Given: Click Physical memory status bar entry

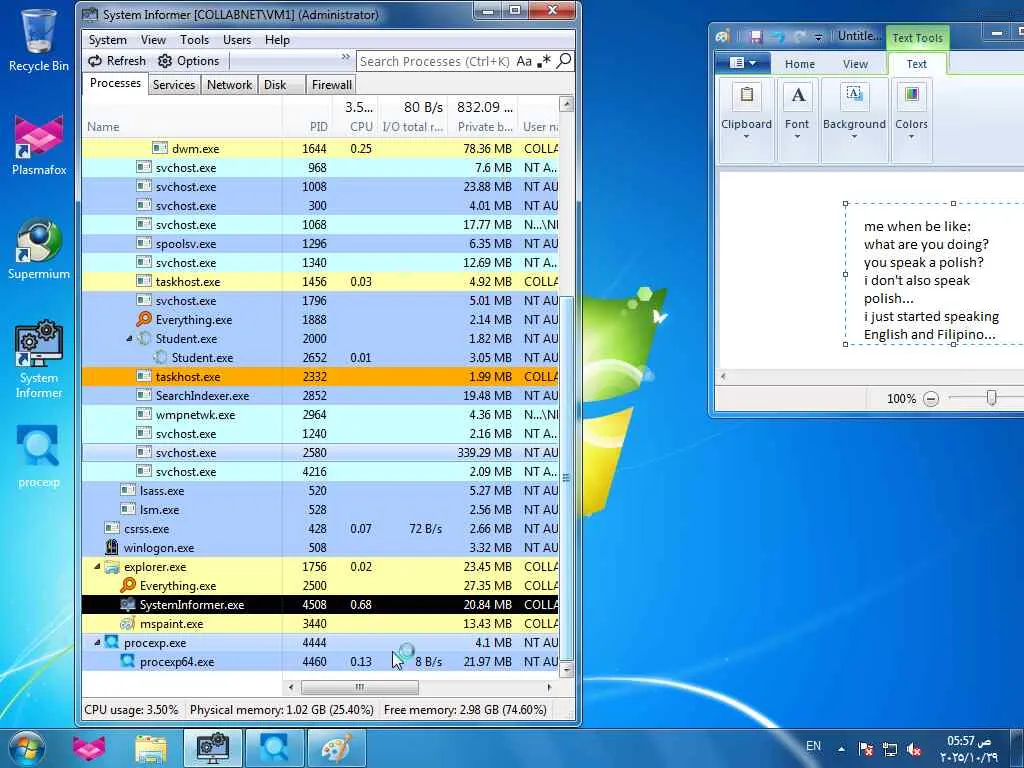Looking at the screenshot, I should (281, 709).
